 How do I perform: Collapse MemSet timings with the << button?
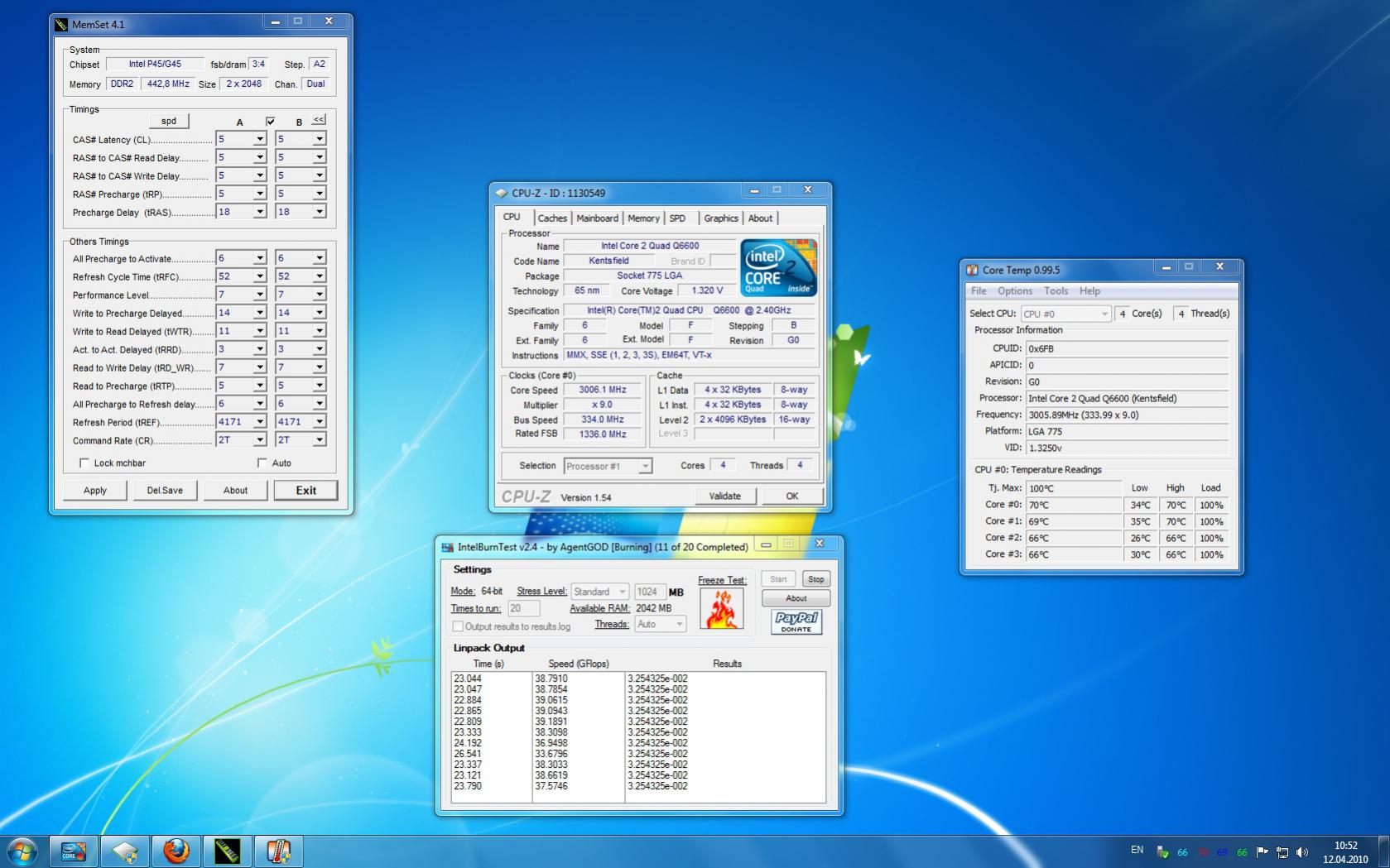click(318, 120)
